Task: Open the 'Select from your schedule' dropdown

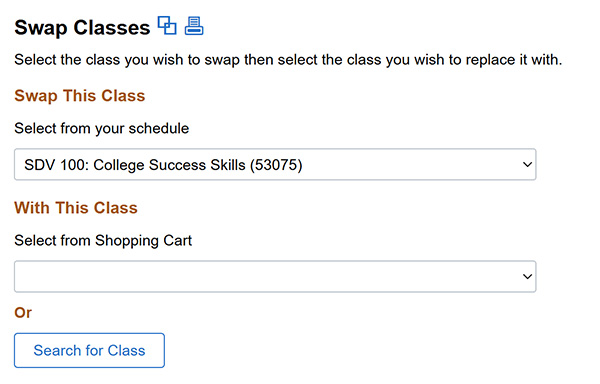Action: click(x=275, y=164)
